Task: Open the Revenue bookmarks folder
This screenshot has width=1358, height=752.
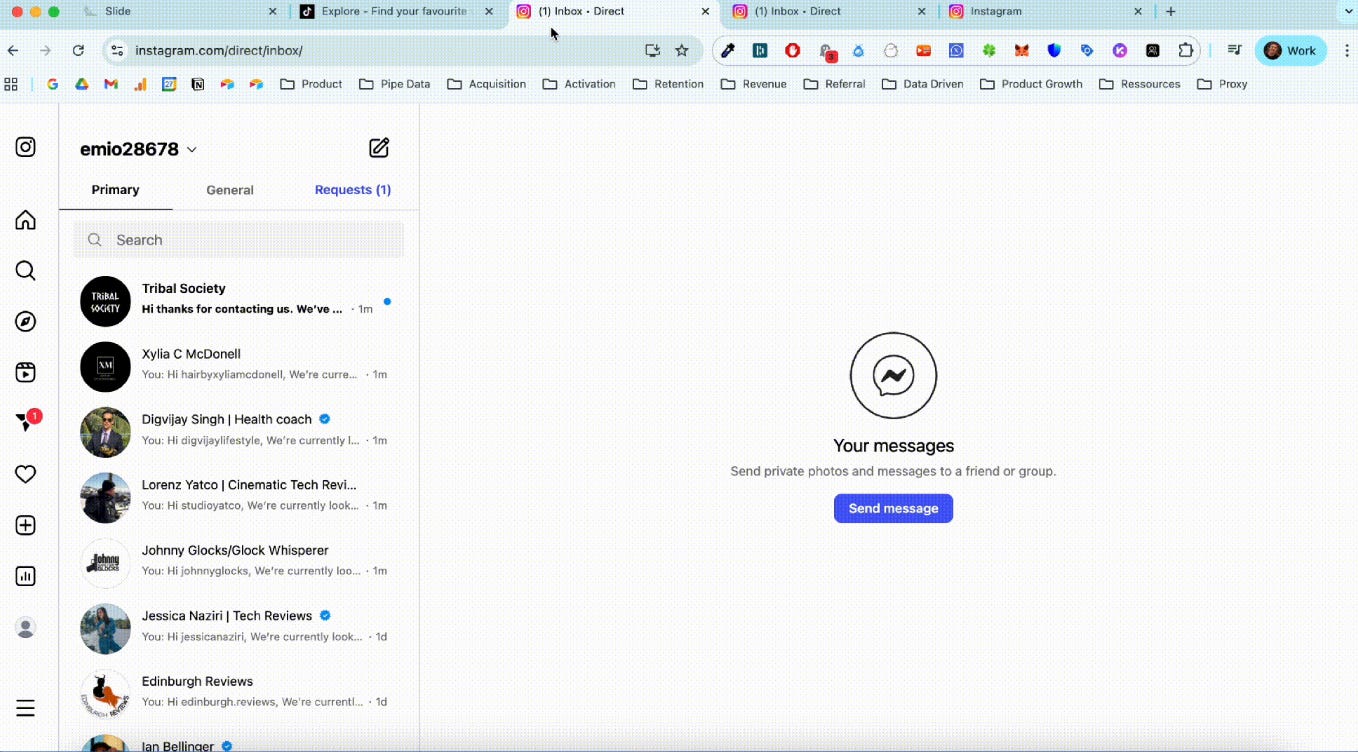Action: [754, 84]
